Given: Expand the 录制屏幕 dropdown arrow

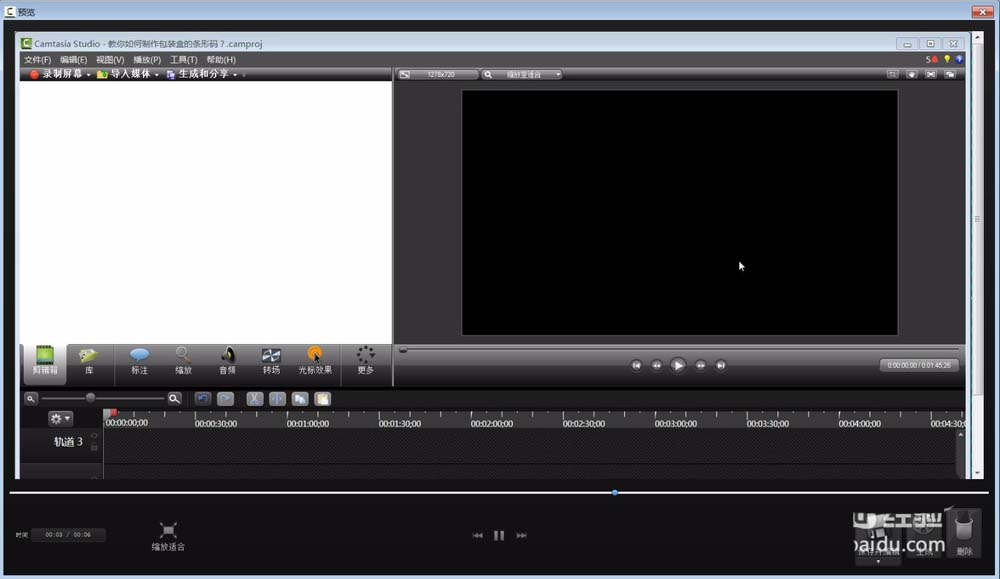Looking at the screenshot, I should (89, 75).
